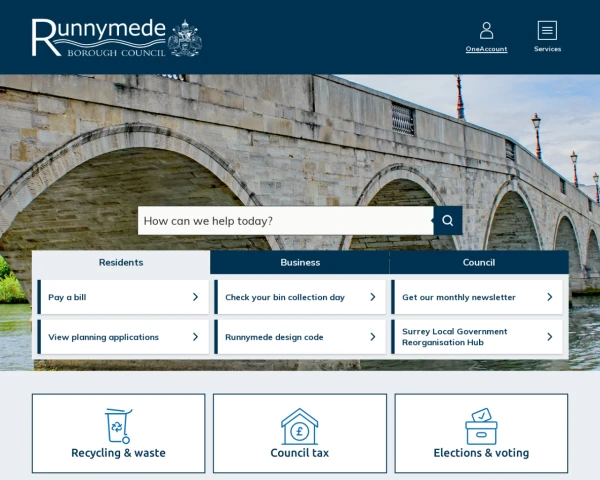Image resolution: width=600 pixels, height=480 pixels.
Task: Click the recycling bin icon
Action: coord(119,426)
